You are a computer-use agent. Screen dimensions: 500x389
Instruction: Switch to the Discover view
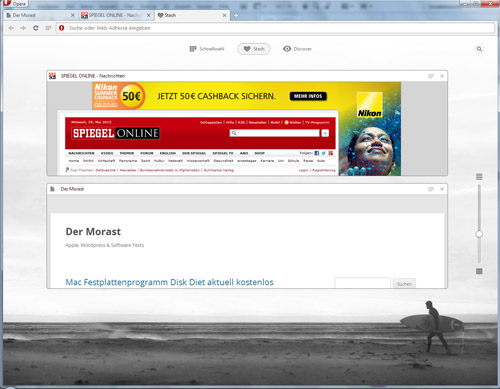tap(297, 49)
